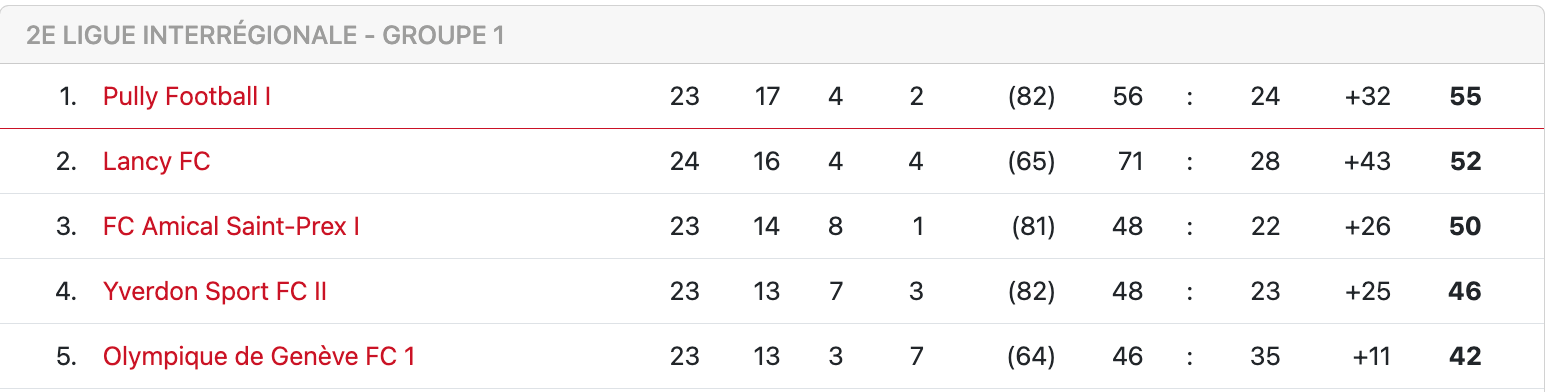The height and width of the screenshot is (392, 1548).
Task: Click Saint-Prex's 50 points total
Action: click(1465, 227)
